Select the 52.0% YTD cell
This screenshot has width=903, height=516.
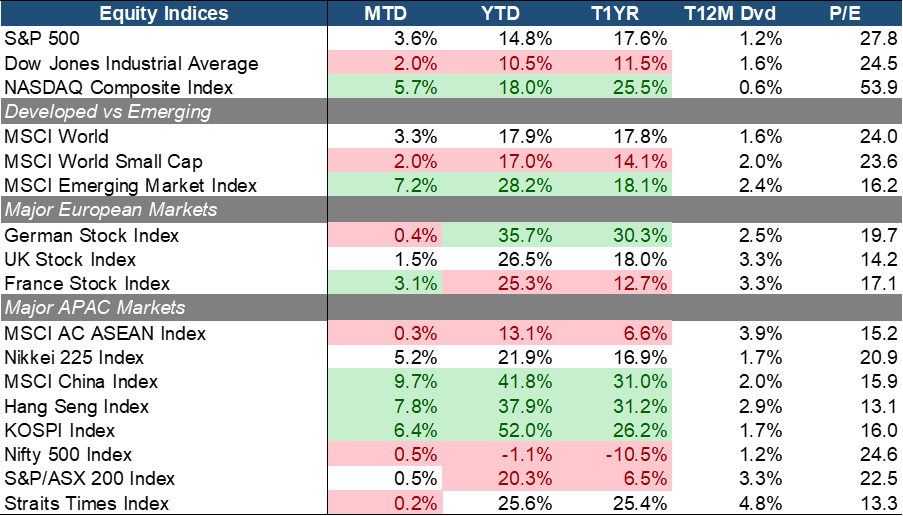tap(499, 429)
